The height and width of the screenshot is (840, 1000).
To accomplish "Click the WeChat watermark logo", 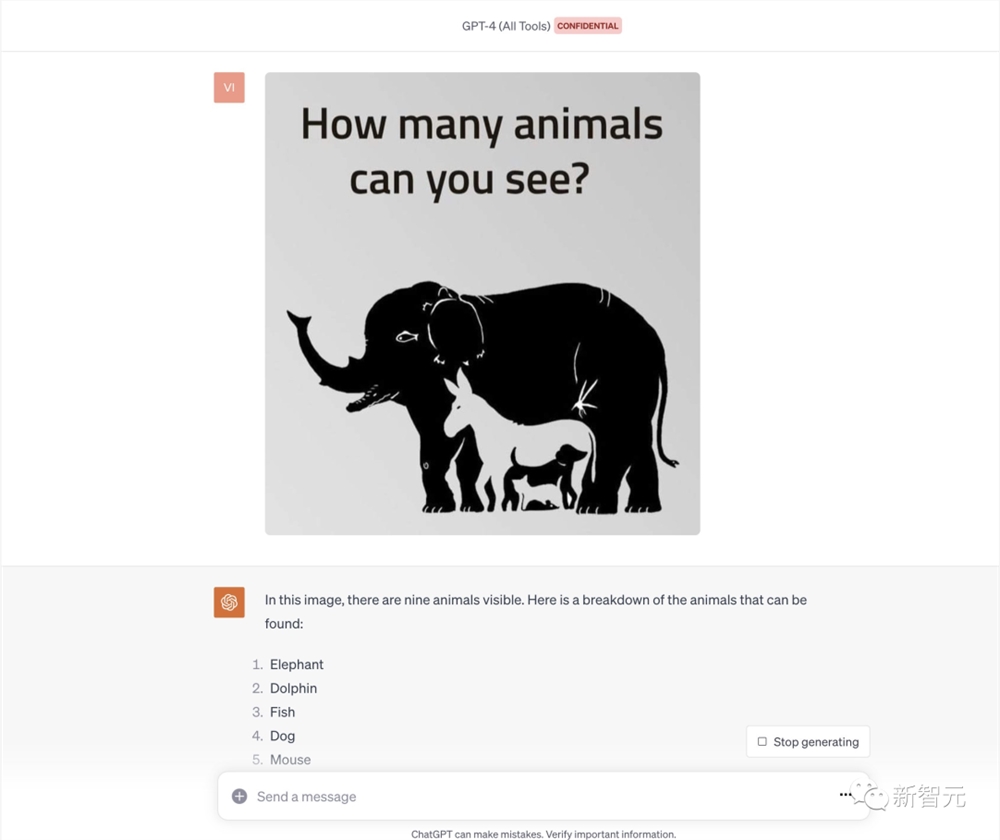I will (x=876, y=797).
